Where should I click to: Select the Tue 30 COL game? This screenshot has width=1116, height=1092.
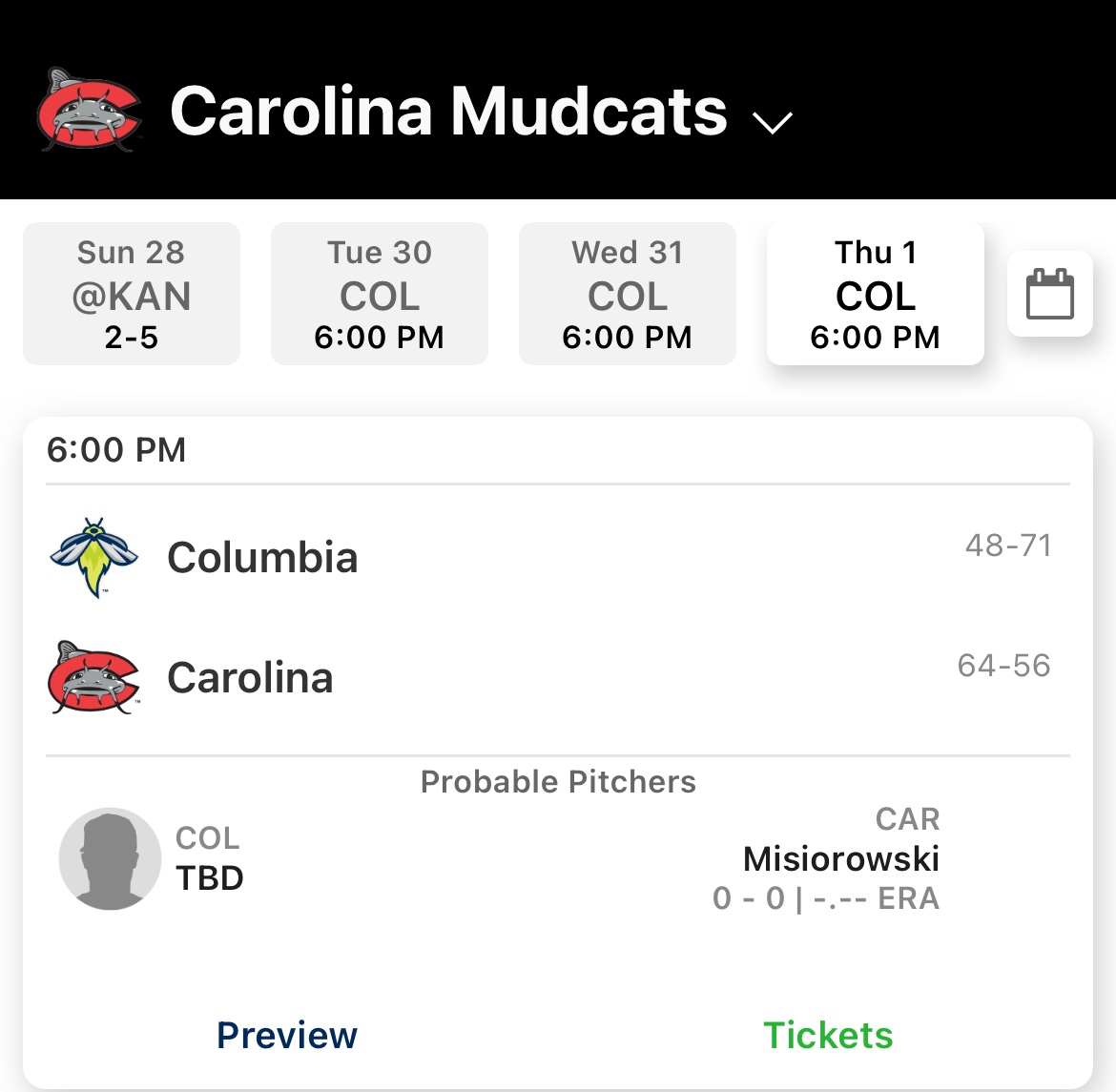(380, 294)
